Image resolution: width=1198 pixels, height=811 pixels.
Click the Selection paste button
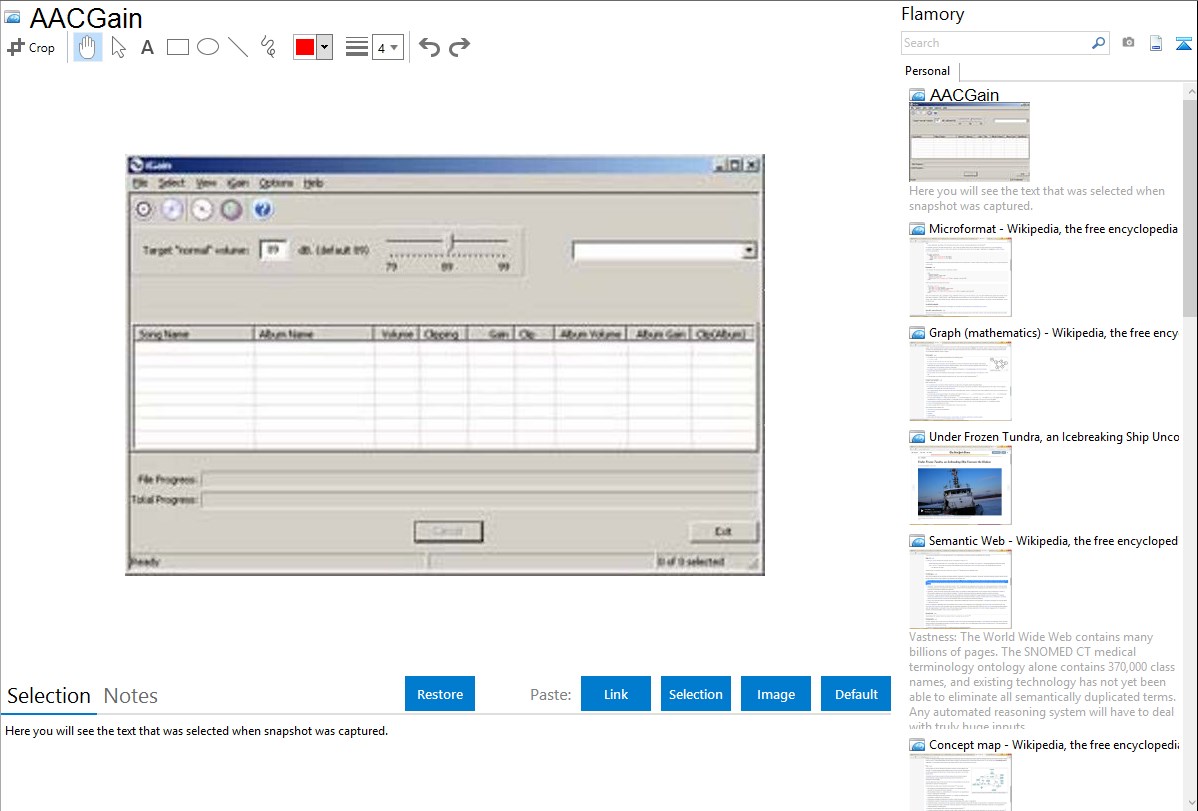695,694
